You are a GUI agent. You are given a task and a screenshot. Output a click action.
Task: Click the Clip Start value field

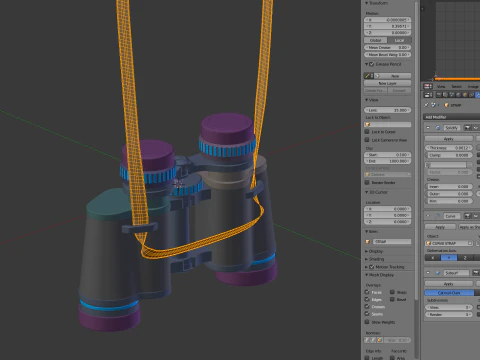(388, 155)
